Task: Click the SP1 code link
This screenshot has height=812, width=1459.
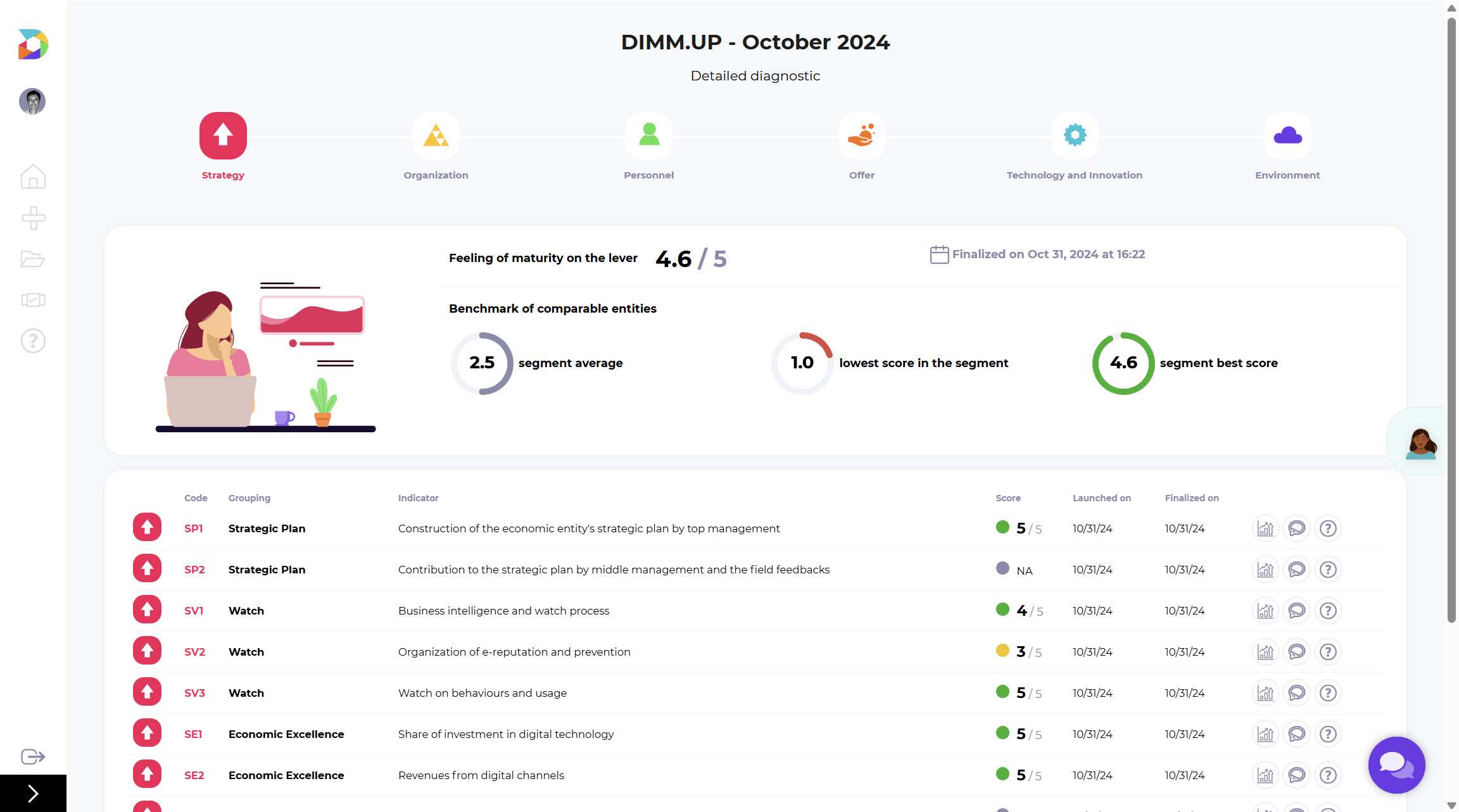Action: tap(194, 528)
